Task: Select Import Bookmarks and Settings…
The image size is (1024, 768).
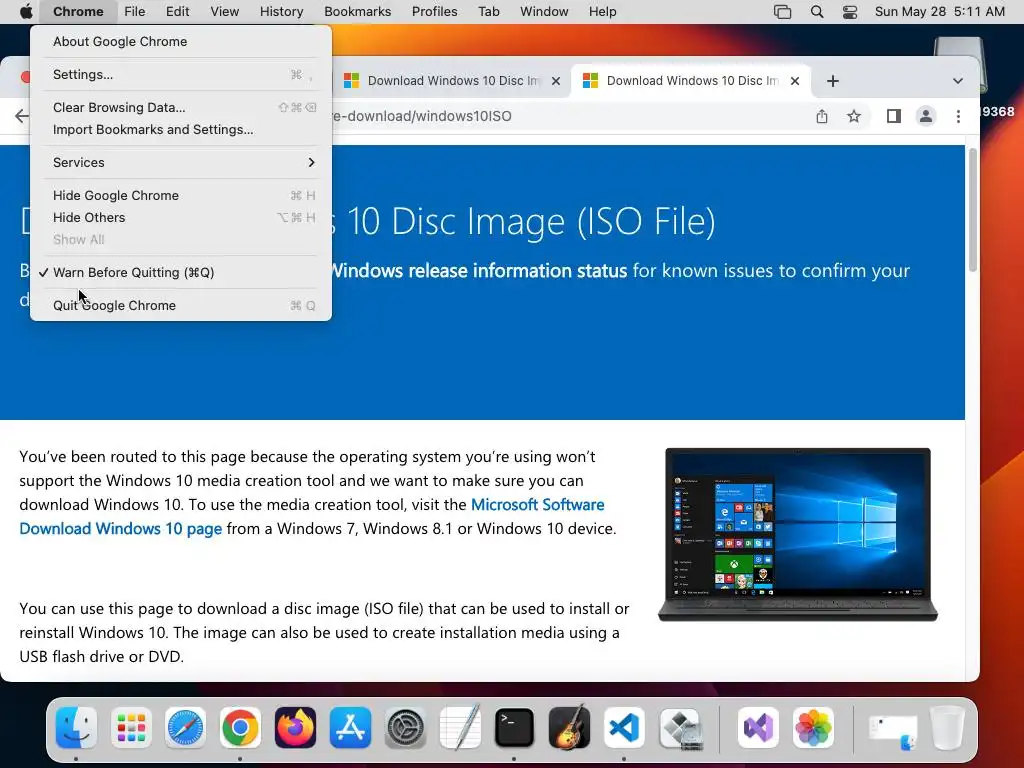Action: (181, 129)
